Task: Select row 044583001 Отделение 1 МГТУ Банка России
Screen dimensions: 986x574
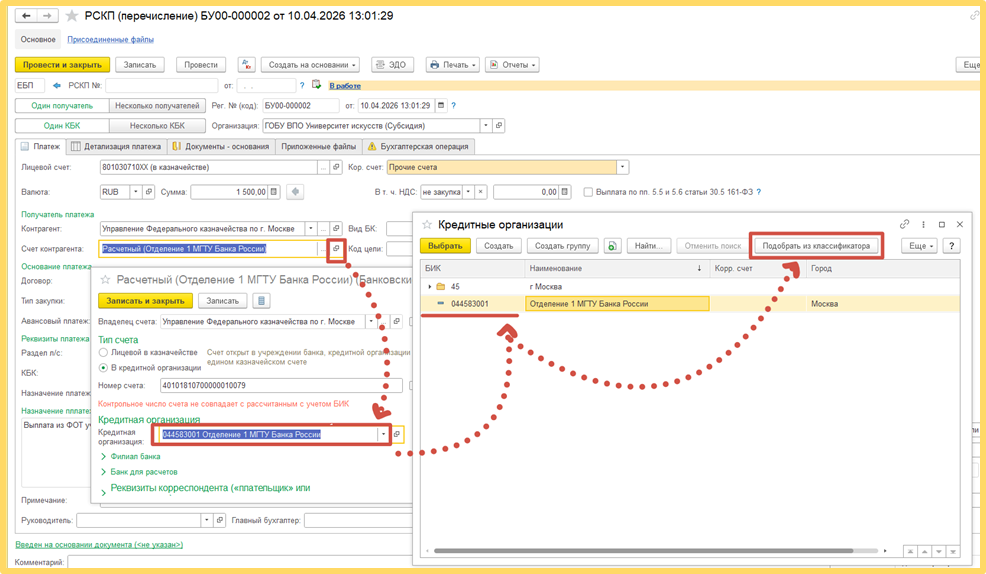Action: (690, 304)
